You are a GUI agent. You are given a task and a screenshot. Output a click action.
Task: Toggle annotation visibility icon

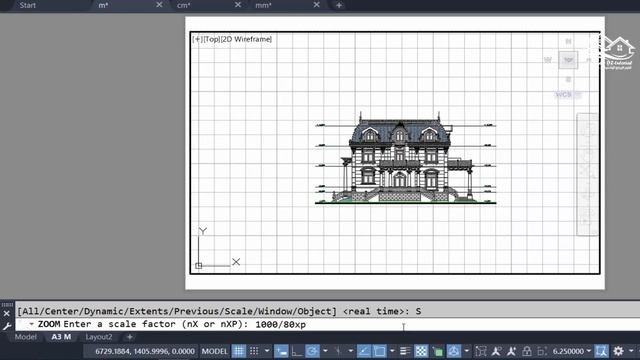pyautogui.click(x=496, y=351)
